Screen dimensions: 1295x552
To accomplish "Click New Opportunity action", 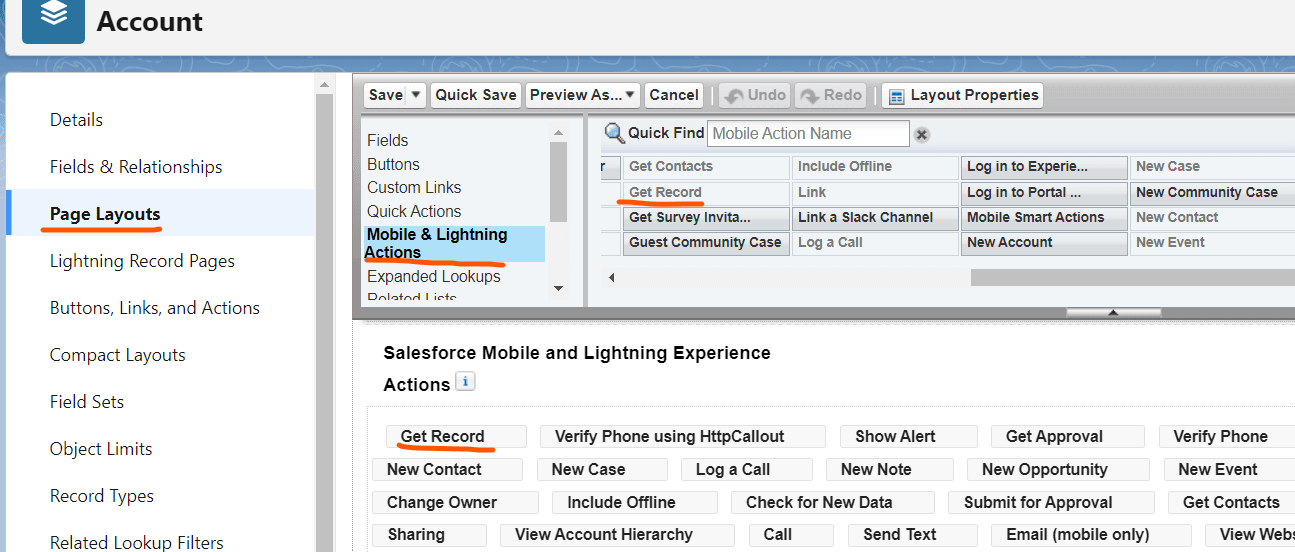I will click(1059, 469).
